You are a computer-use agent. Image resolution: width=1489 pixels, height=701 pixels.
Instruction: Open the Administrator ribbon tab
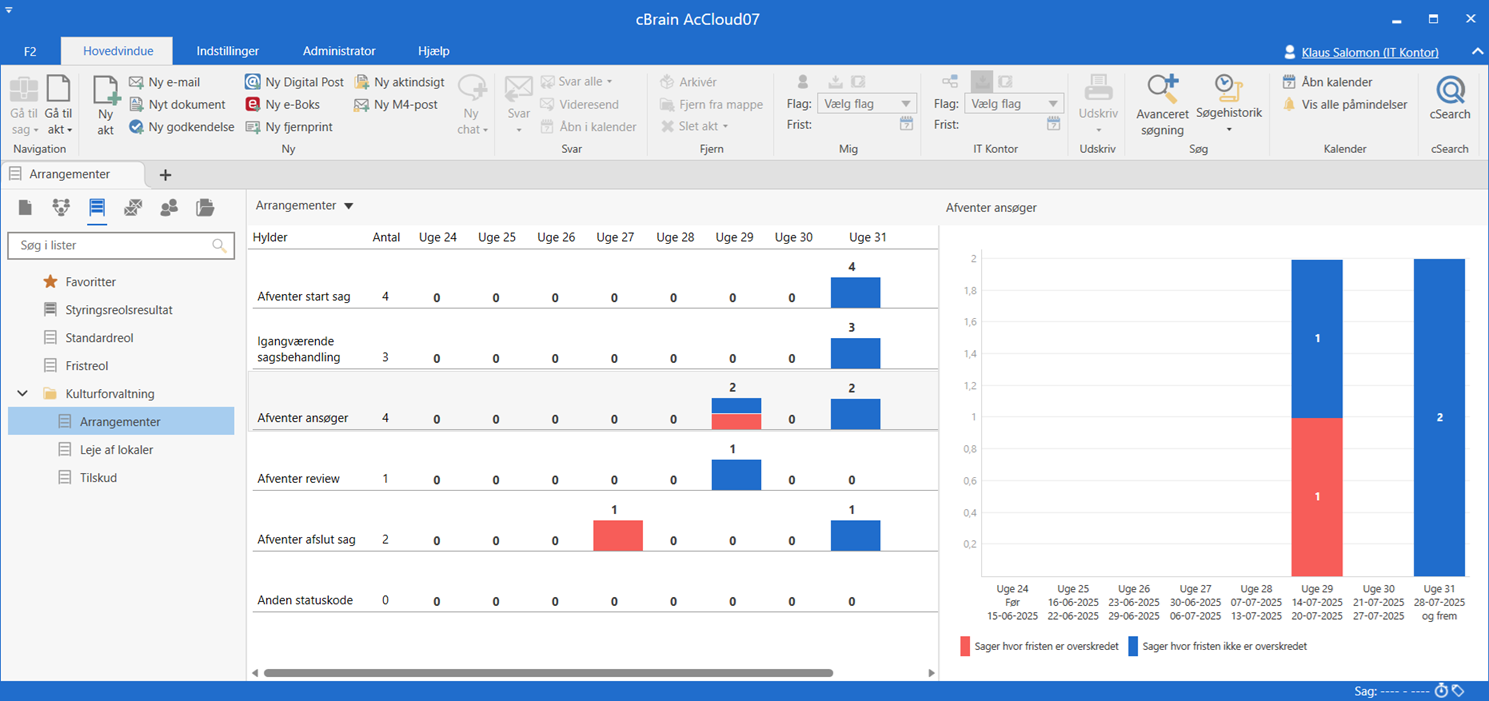(339, 51)
